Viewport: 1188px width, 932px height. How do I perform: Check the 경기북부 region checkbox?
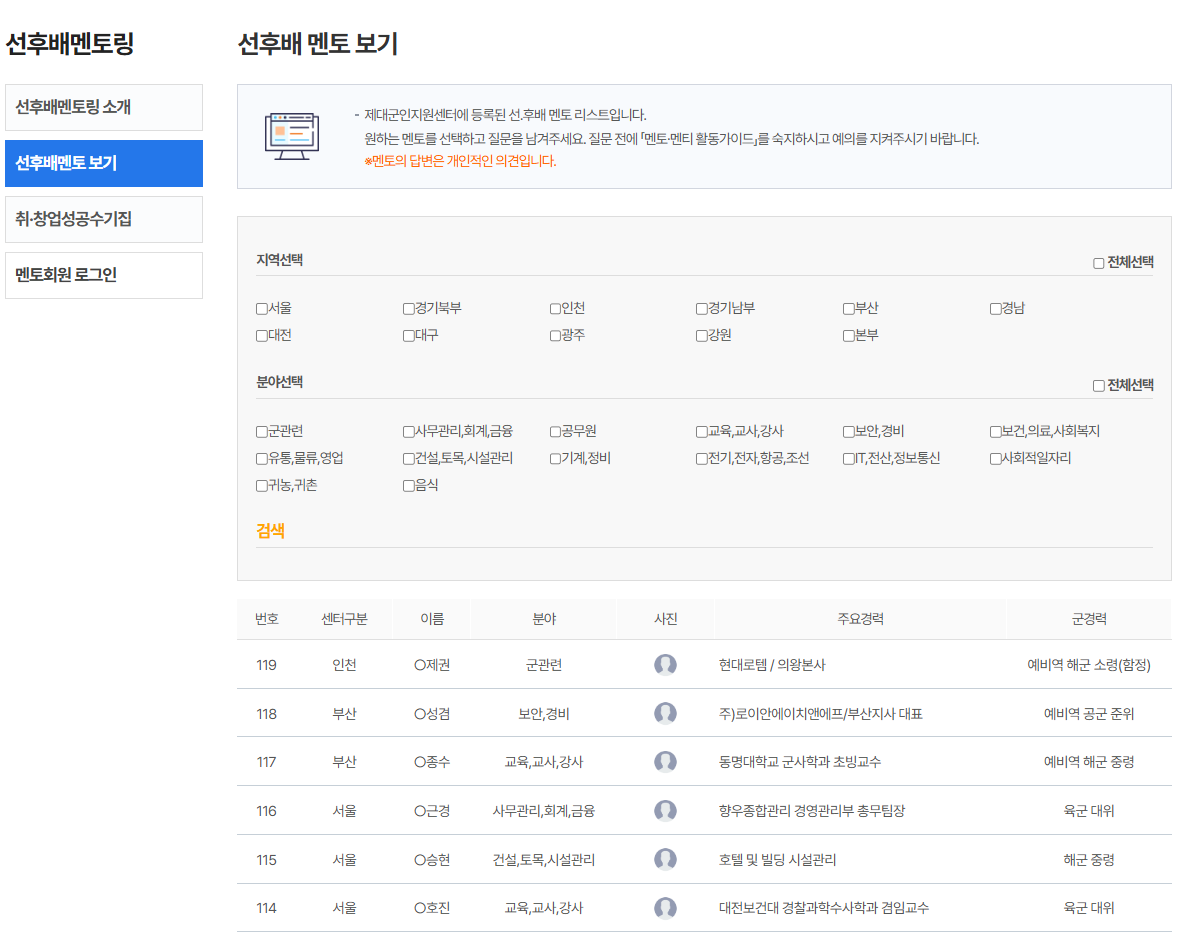pyautogui.click(x=408, y=308)
